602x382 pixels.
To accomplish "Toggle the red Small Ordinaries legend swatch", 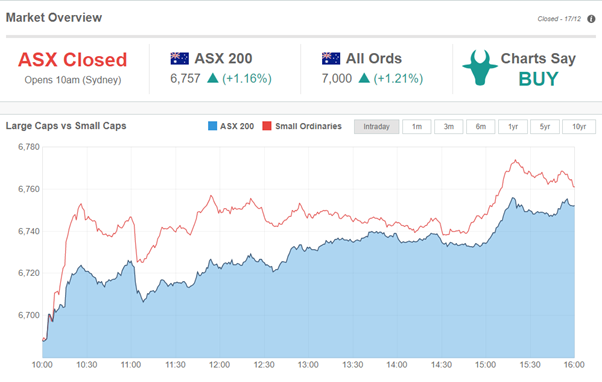I will (x=267, y=126).
